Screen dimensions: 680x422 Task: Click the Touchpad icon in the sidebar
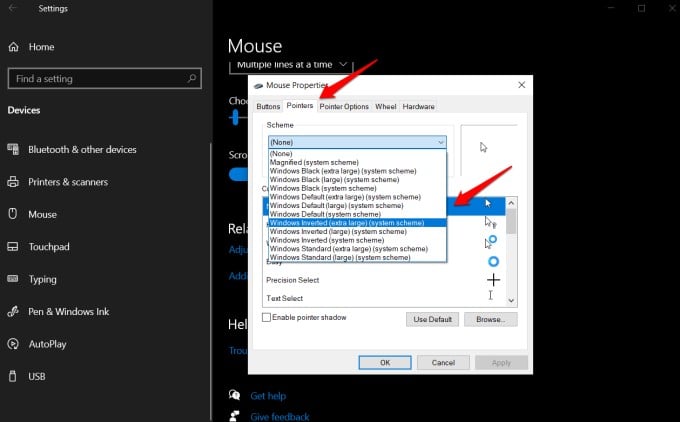pos(13,247)
